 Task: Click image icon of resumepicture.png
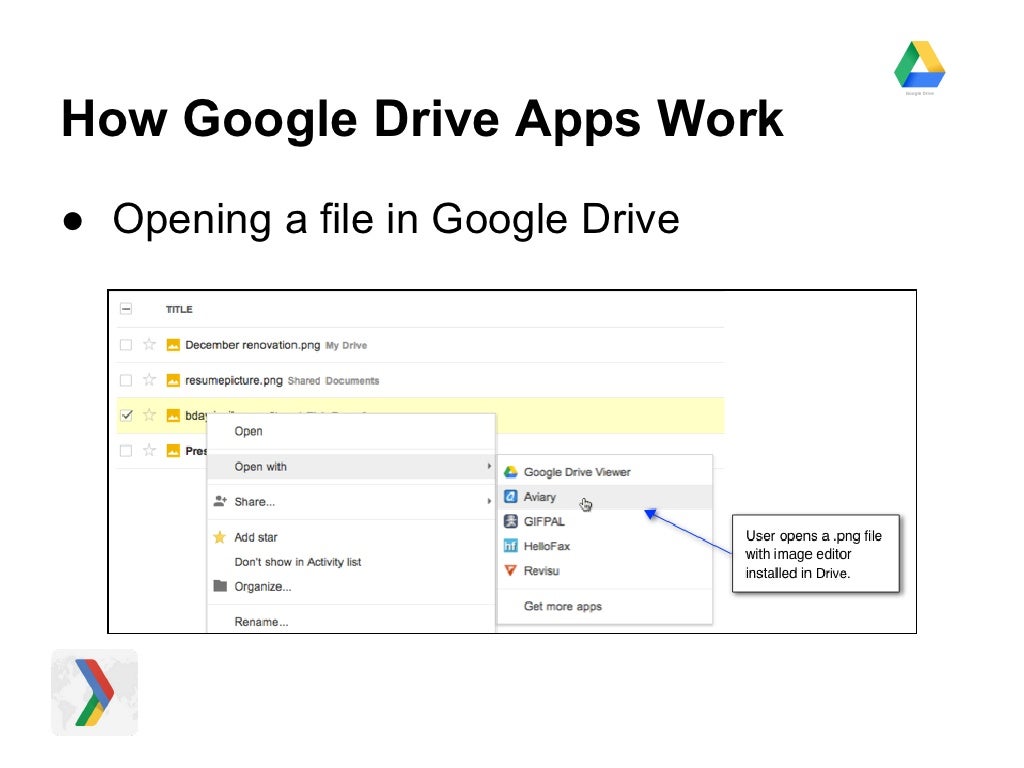coord(173,380)
